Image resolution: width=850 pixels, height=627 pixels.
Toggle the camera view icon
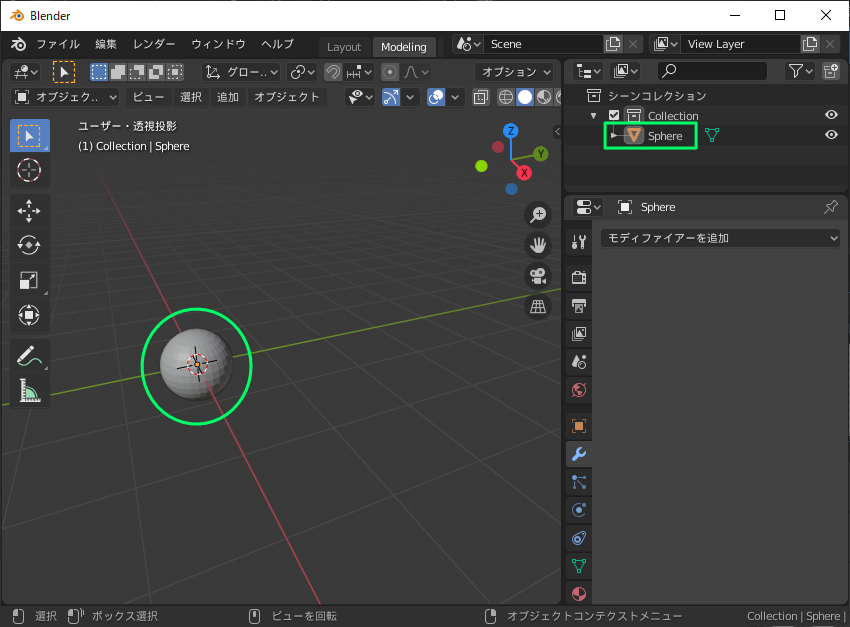[x=538, y=276]
